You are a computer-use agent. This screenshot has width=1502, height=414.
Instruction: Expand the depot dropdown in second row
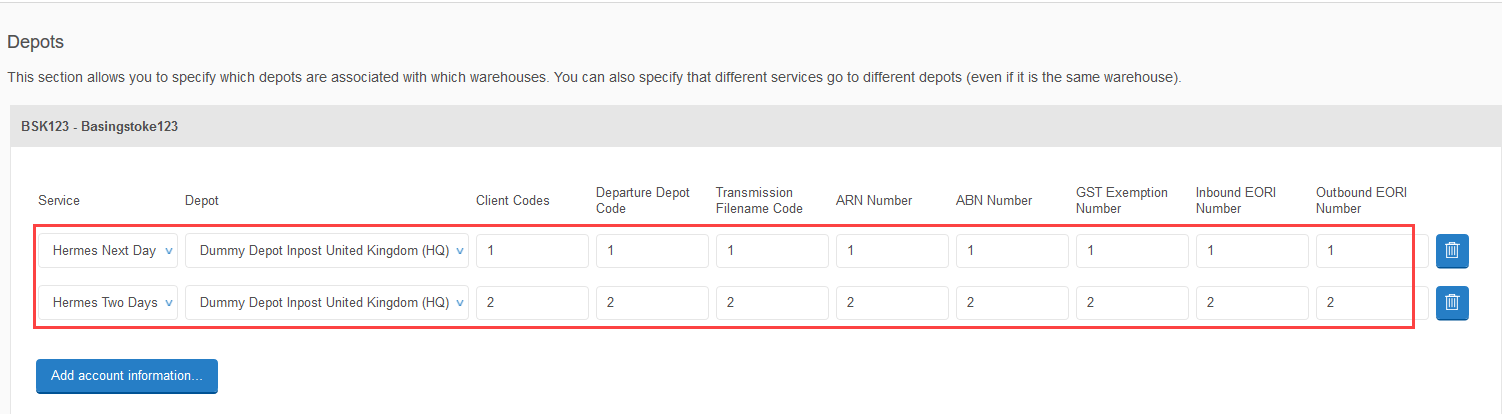(327, 302)
